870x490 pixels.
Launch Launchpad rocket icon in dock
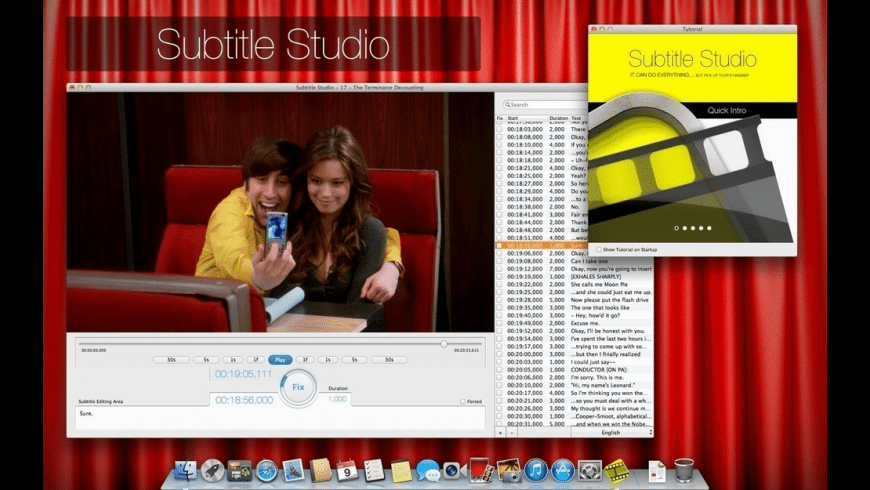tap(213, 471)
